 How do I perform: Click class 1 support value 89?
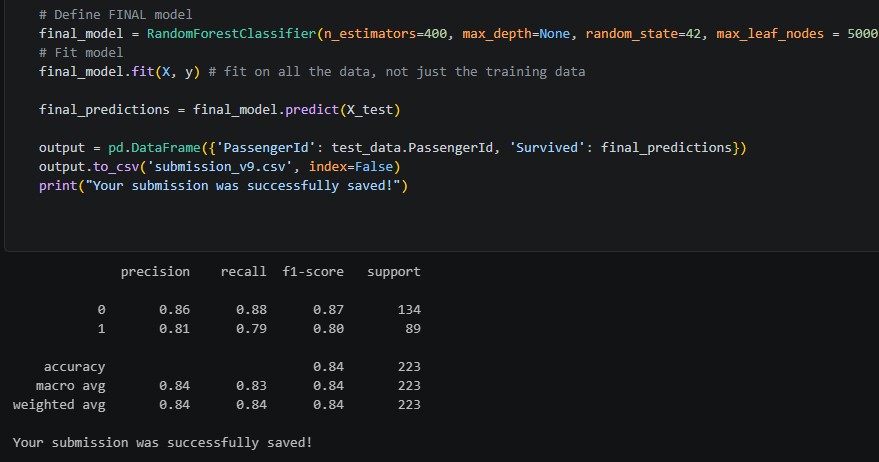click(x=413, y=329)
